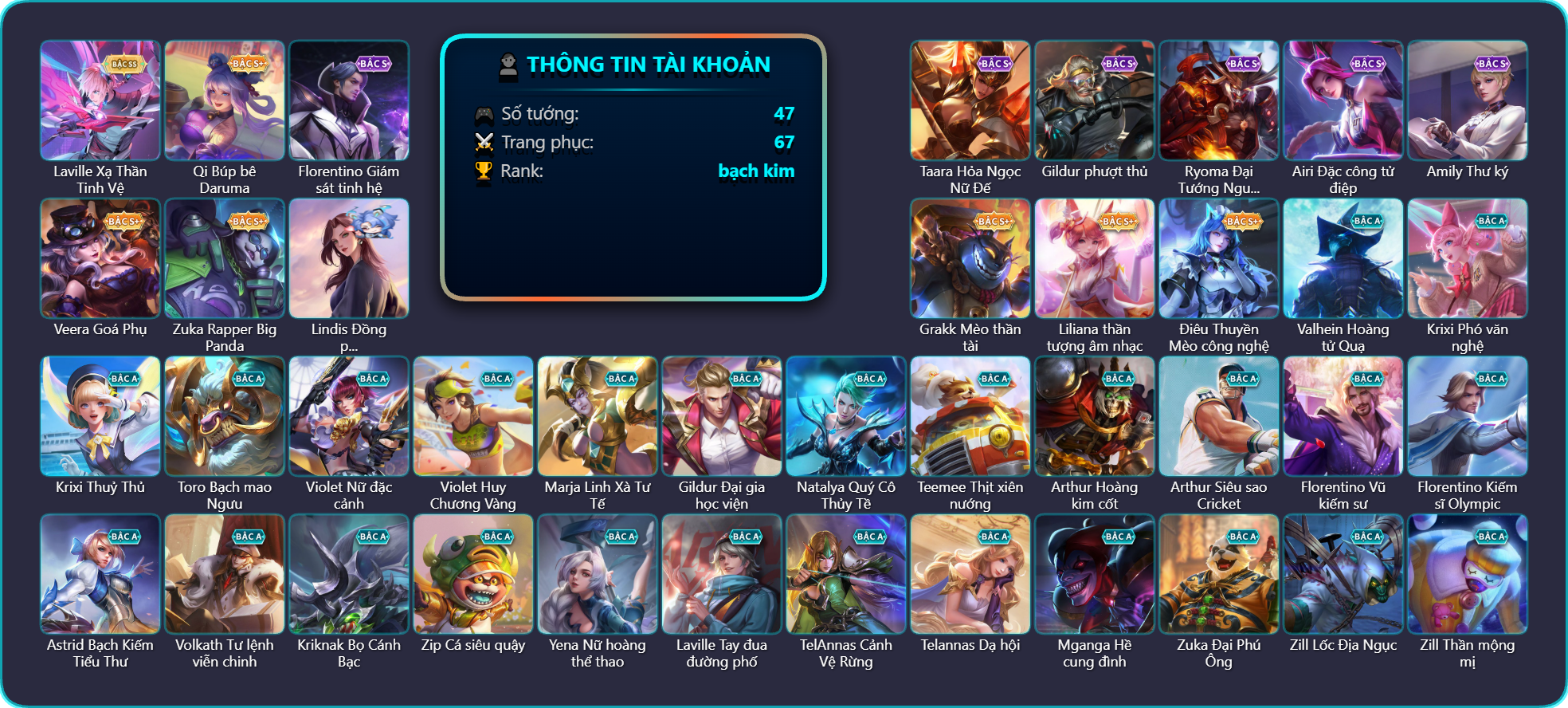Click the user avatar icon in account header
Viewport: 1568px width, 708px height.
(508, 65)
